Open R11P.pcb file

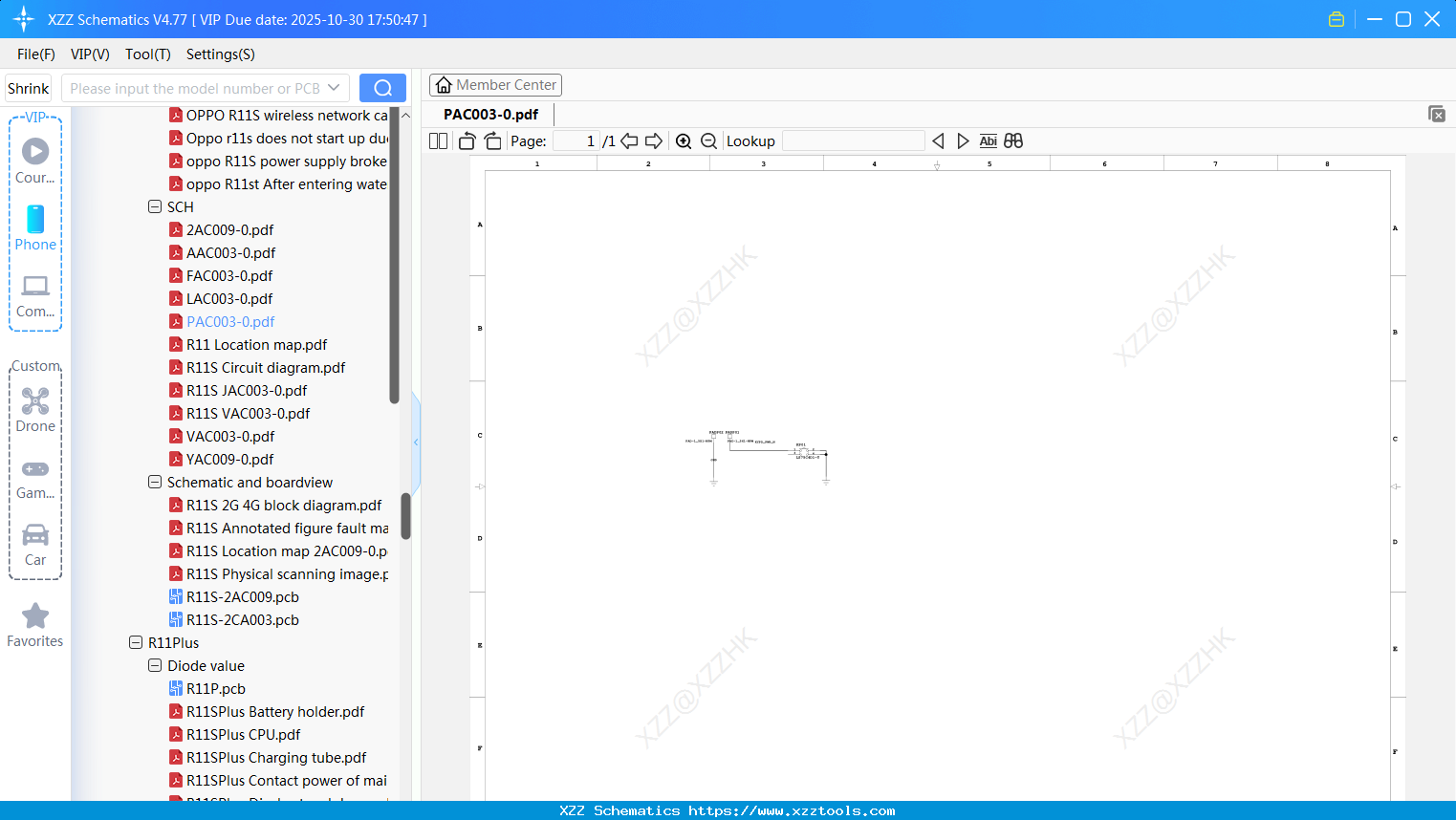[216, 688]
